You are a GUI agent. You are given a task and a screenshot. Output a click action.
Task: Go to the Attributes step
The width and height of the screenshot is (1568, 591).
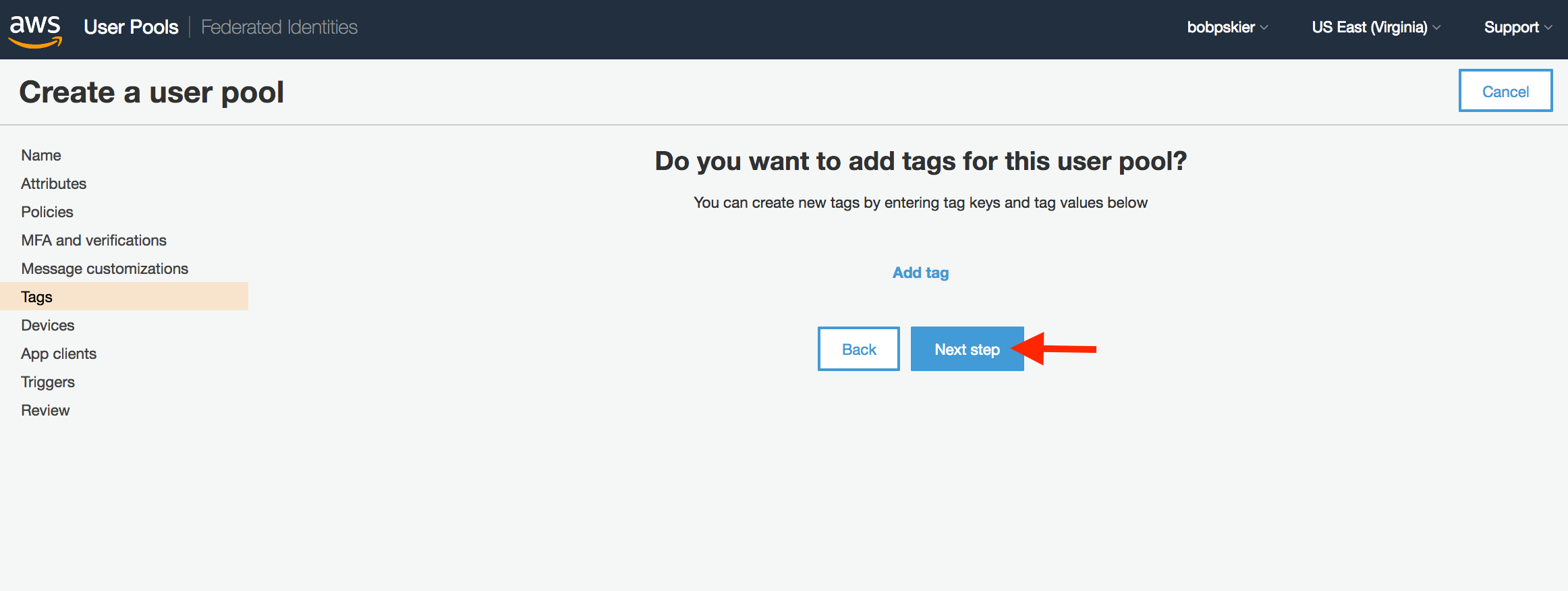pos(54,184)
